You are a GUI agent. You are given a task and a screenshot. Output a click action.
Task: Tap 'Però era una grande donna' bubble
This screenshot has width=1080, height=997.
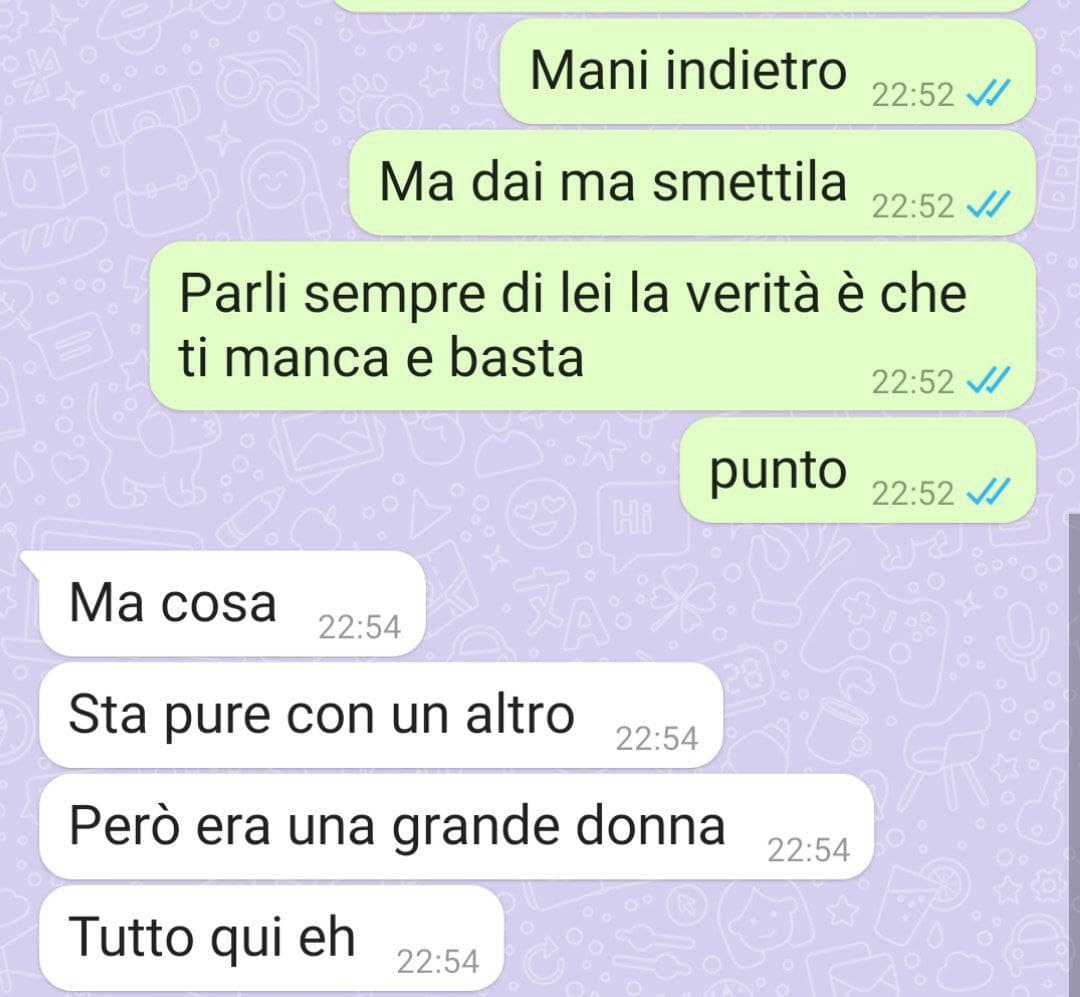click(x=457, y=827)
